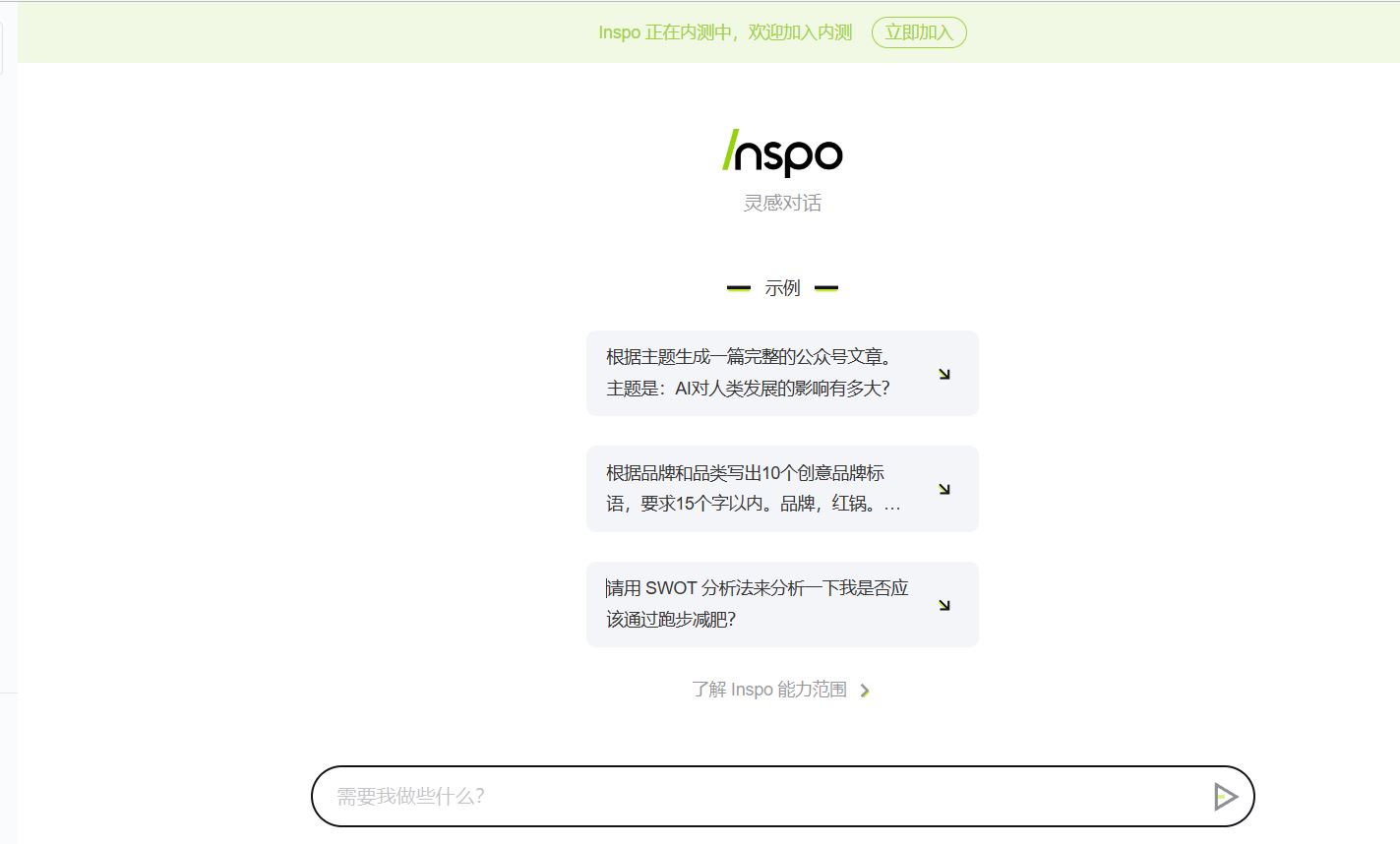Open the 了解 Inspo 能力范围 link
The image size is (1400, 844).
tap(768, 690)
